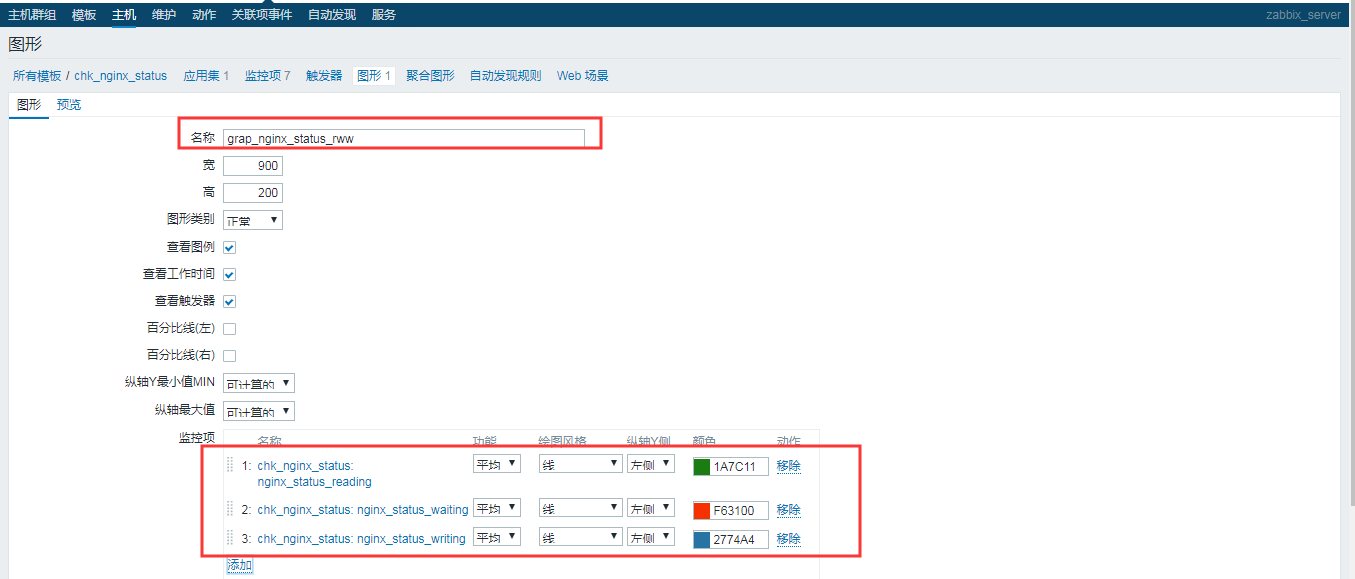Open 功能 dropdown for nginx_status_reading

tap(497, 464)
